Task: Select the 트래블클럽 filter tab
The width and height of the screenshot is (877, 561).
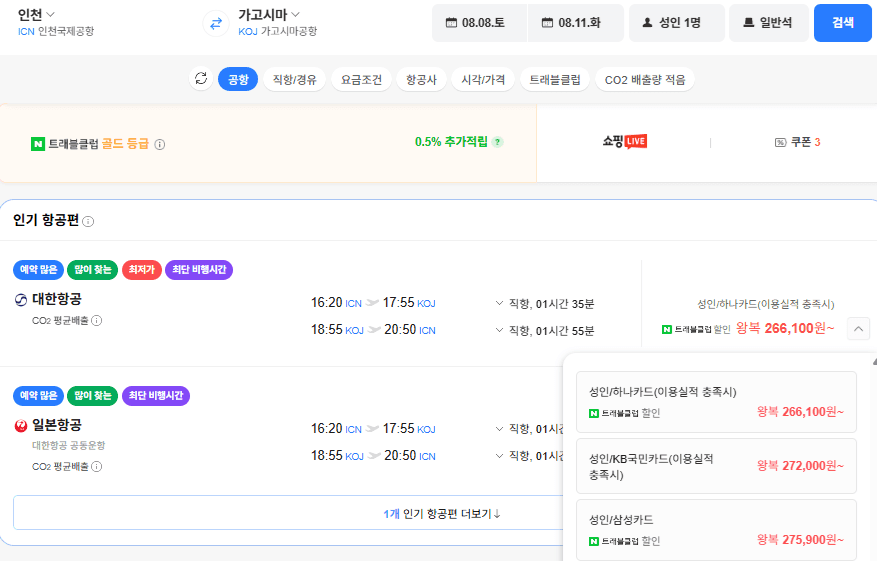Action: coord(555,79)
